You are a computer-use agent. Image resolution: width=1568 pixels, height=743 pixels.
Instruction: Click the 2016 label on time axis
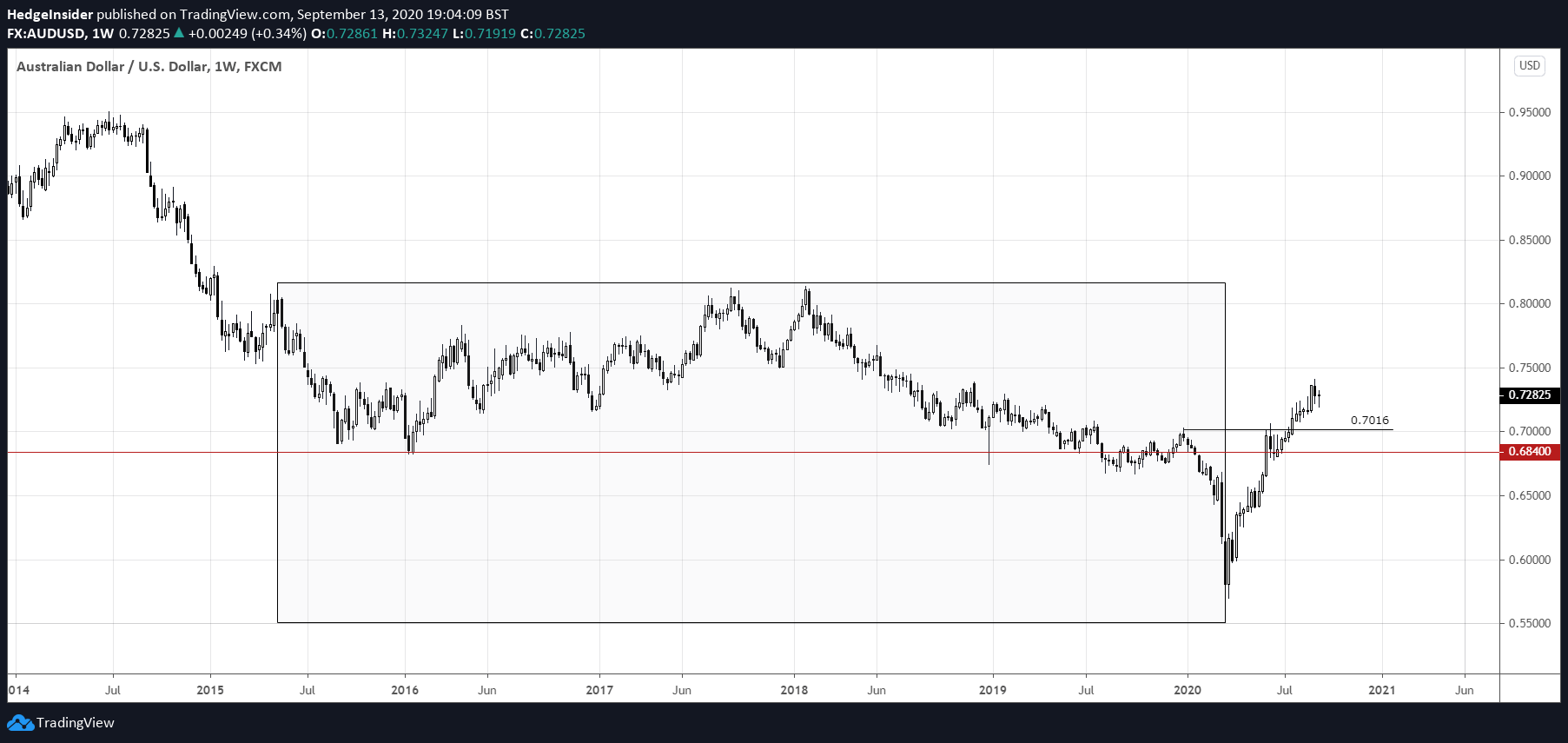pyautogui.click(x=405, y=691)
